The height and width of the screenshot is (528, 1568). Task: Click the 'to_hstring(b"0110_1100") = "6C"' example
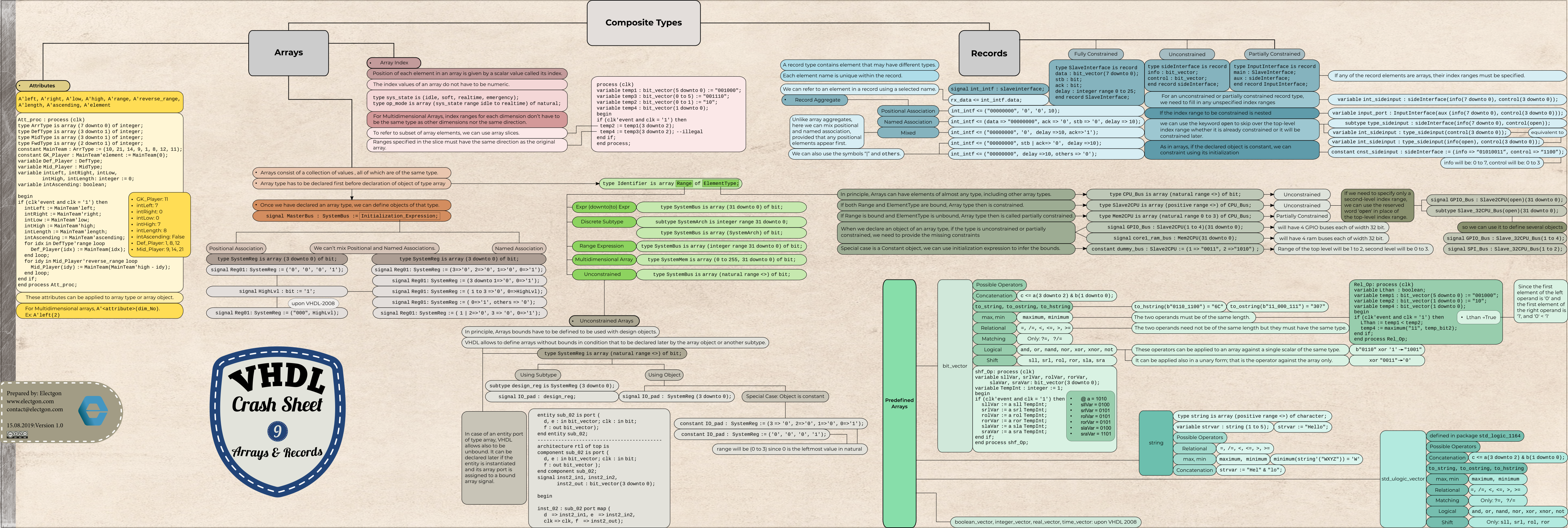[x=1178, y=307]
